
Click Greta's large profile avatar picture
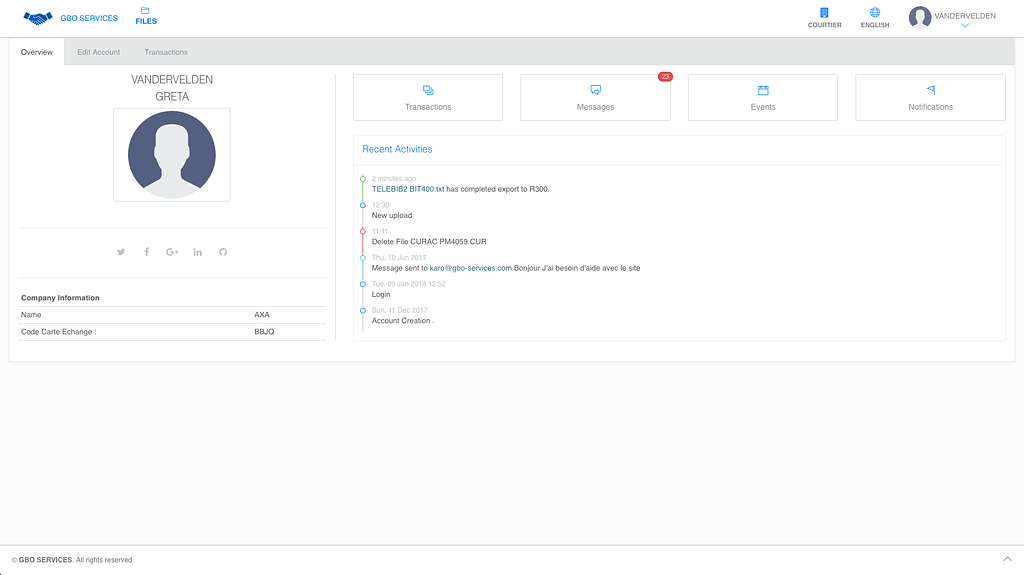[172, 155]
